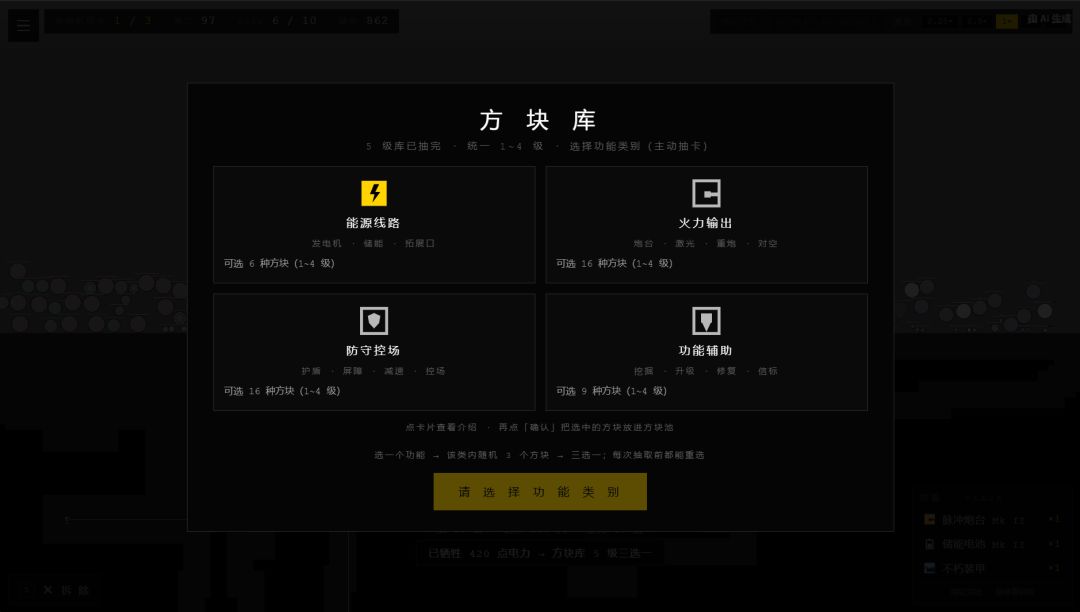
Task: Click the 炮台 · 激光 · 重炮 · 对空 subtitle
Action: [x=705, y=244]
